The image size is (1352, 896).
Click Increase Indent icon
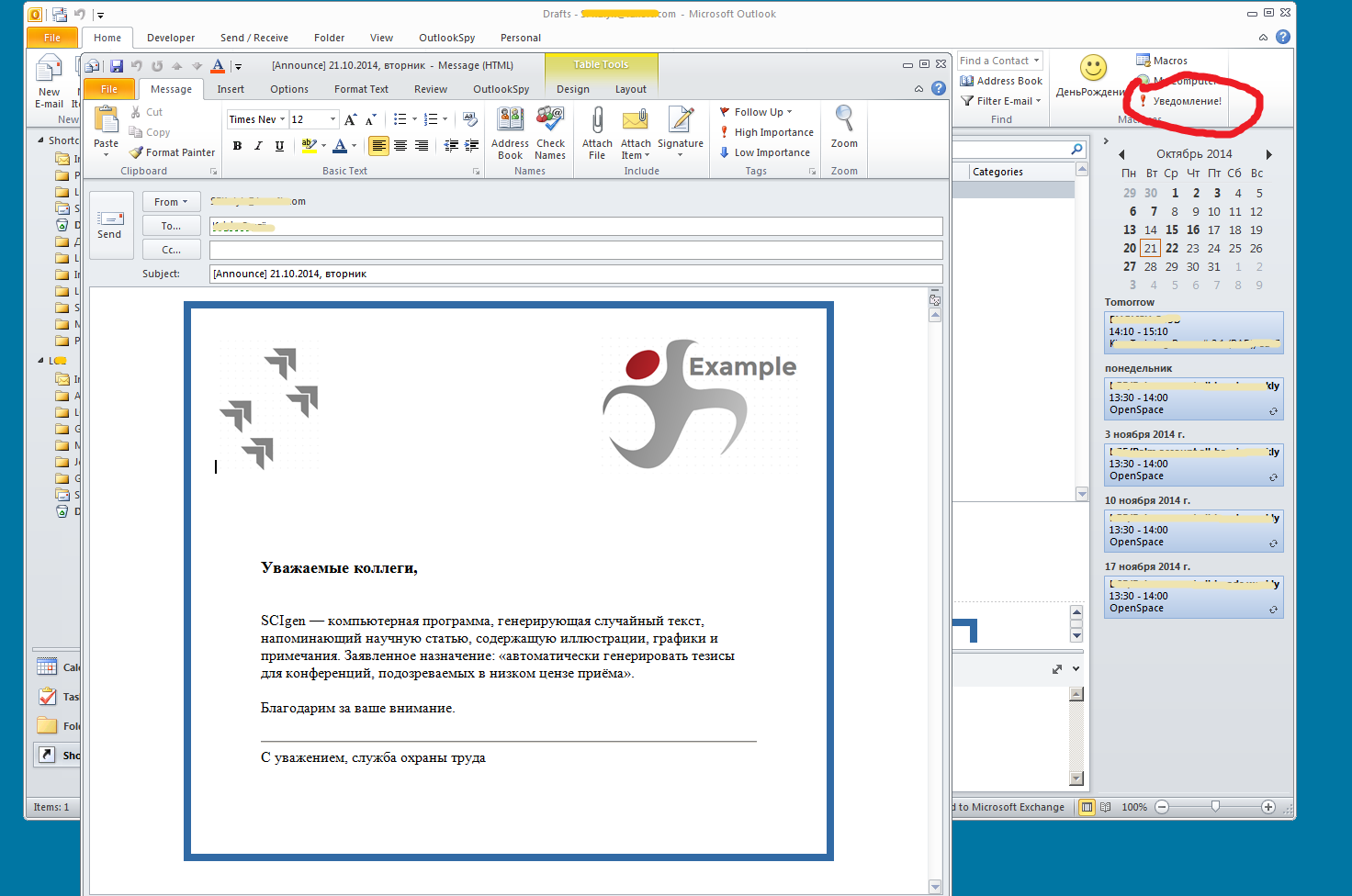pyautogui.click(x=472, y=146)
